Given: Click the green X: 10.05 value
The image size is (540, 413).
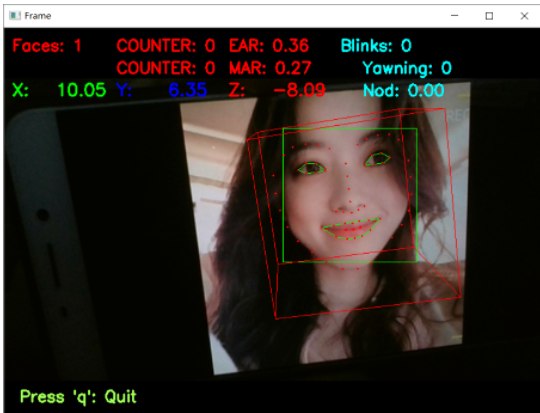Looking at the screenshot, I should click(59, 91).
